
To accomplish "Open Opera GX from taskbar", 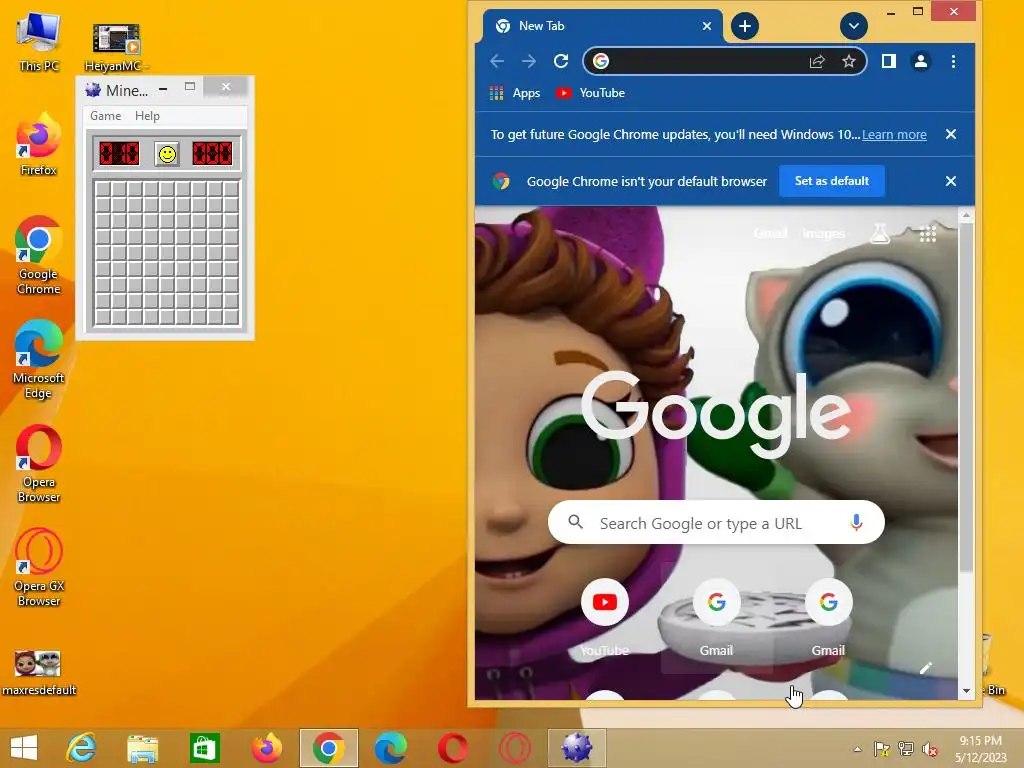I will click(x=515, y=748).
